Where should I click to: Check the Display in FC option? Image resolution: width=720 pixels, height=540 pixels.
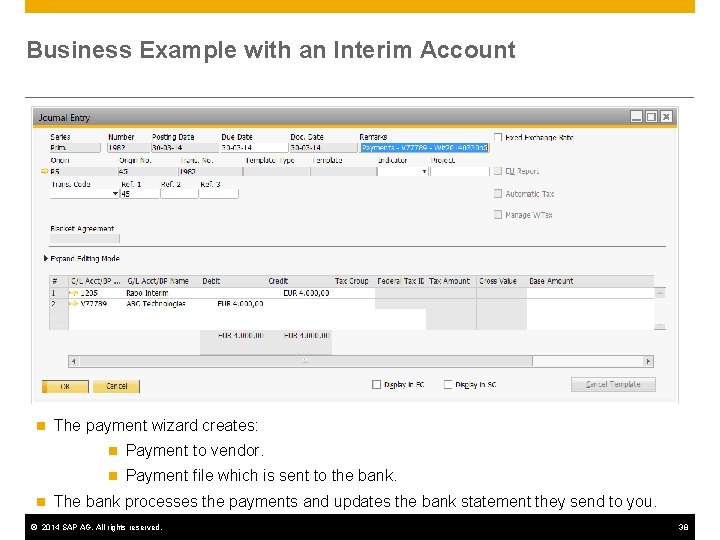pyautogui.click(x=377, y=384)
